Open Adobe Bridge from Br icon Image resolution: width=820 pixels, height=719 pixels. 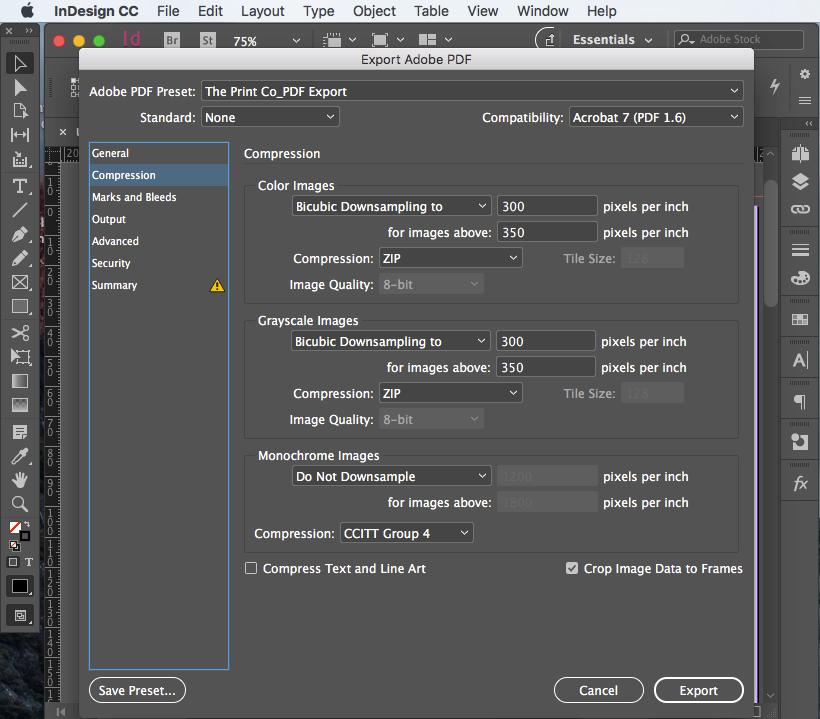pos(172,40)
